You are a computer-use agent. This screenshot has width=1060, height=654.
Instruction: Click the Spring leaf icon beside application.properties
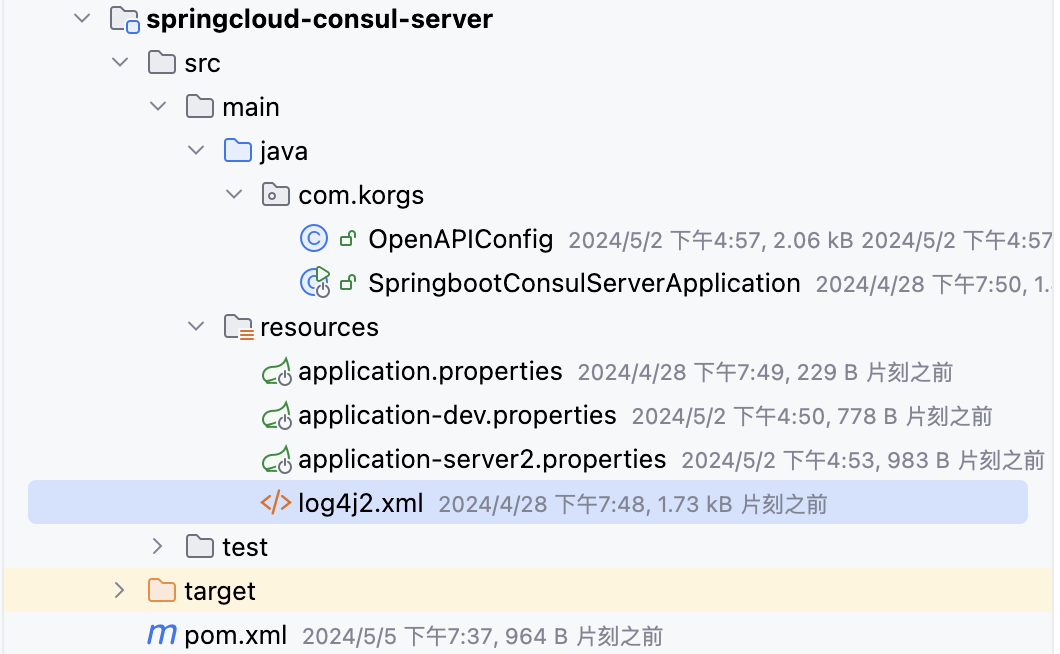tap(277, 371)
